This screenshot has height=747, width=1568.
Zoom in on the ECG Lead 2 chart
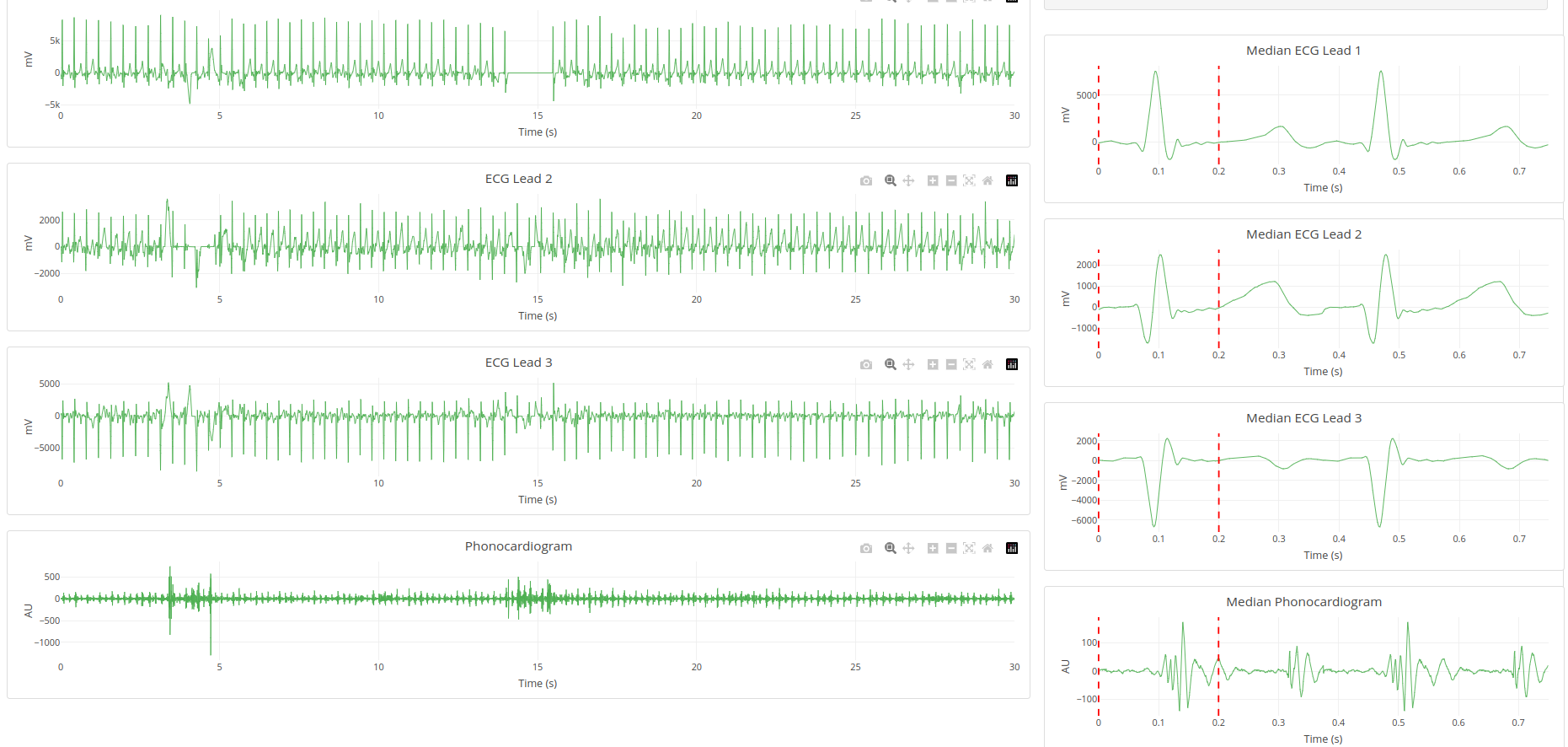933,180
